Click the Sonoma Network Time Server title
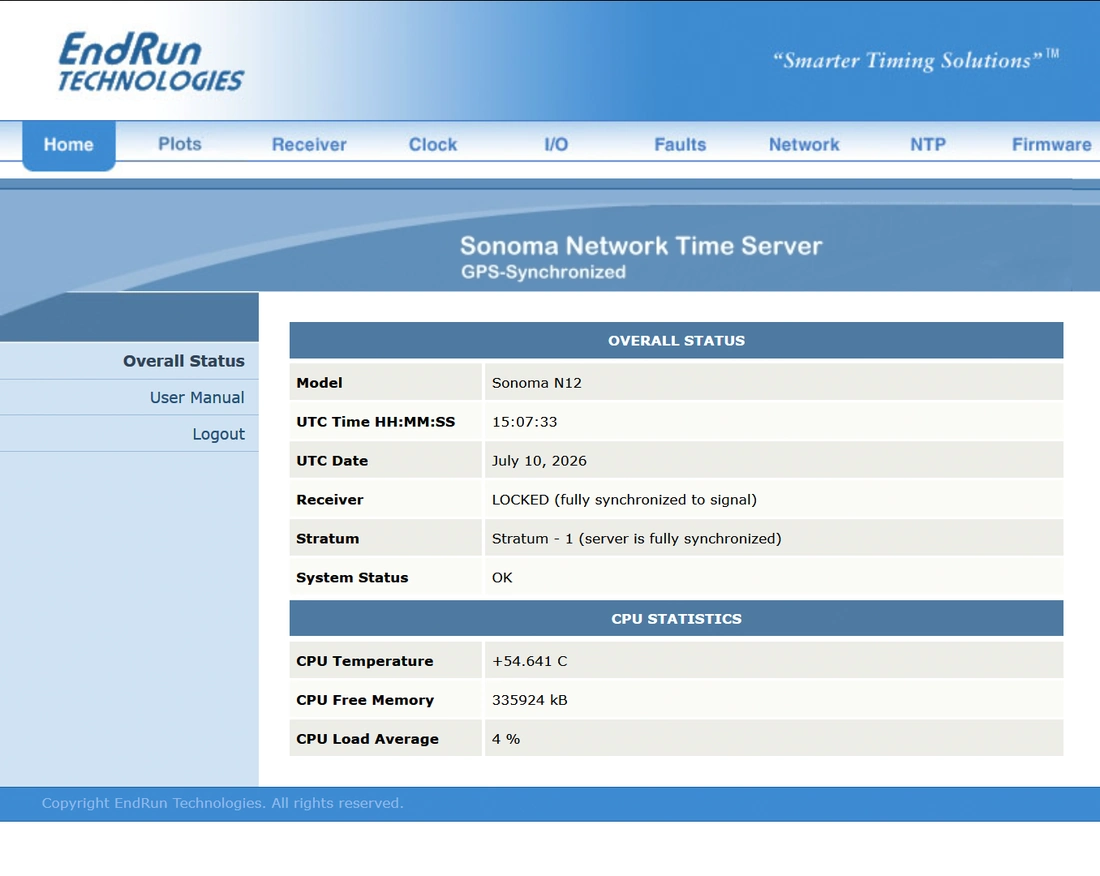 (640, 246)
